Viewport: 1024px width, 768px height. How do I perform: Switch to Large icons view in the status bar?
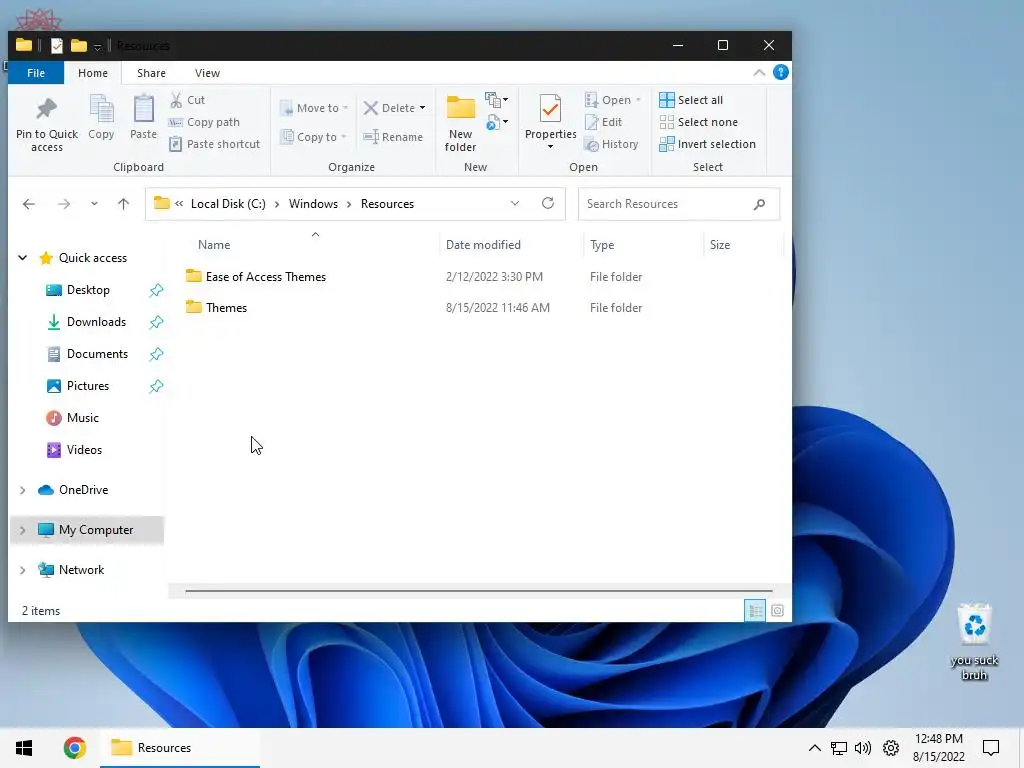coord(777,611)
